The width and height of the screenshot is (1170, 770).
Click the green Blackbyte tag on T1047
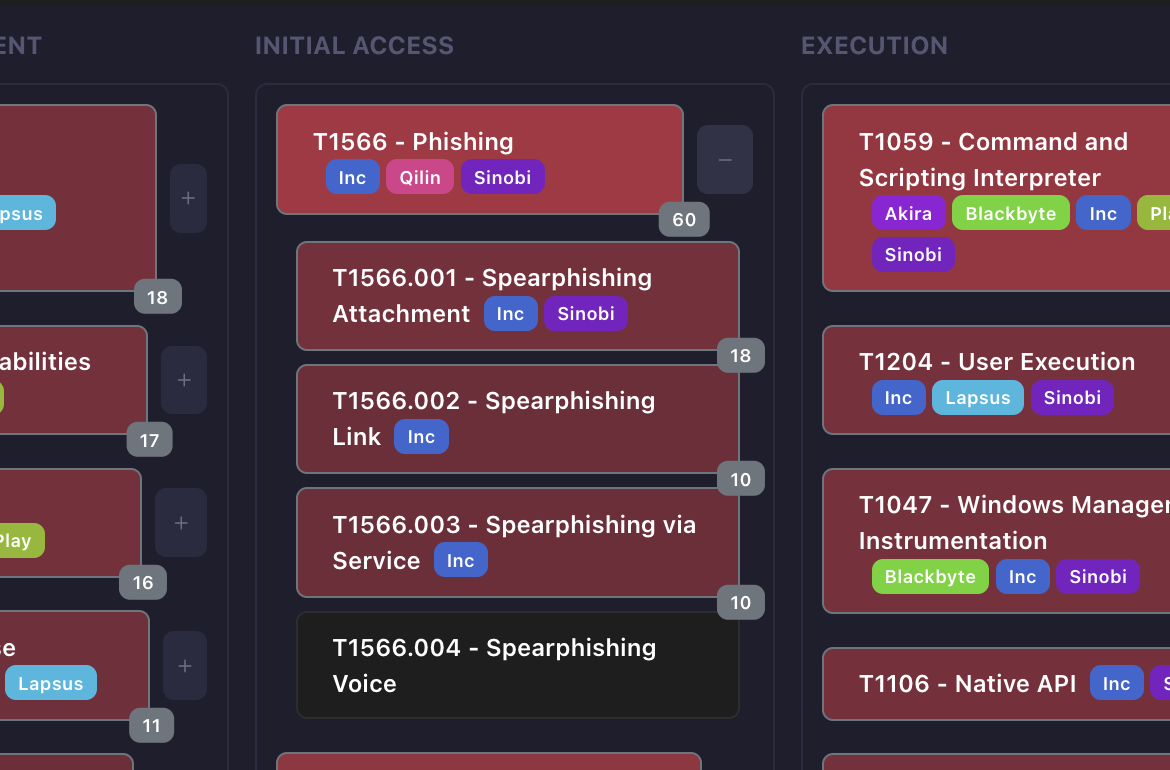[x=930, y=576]
